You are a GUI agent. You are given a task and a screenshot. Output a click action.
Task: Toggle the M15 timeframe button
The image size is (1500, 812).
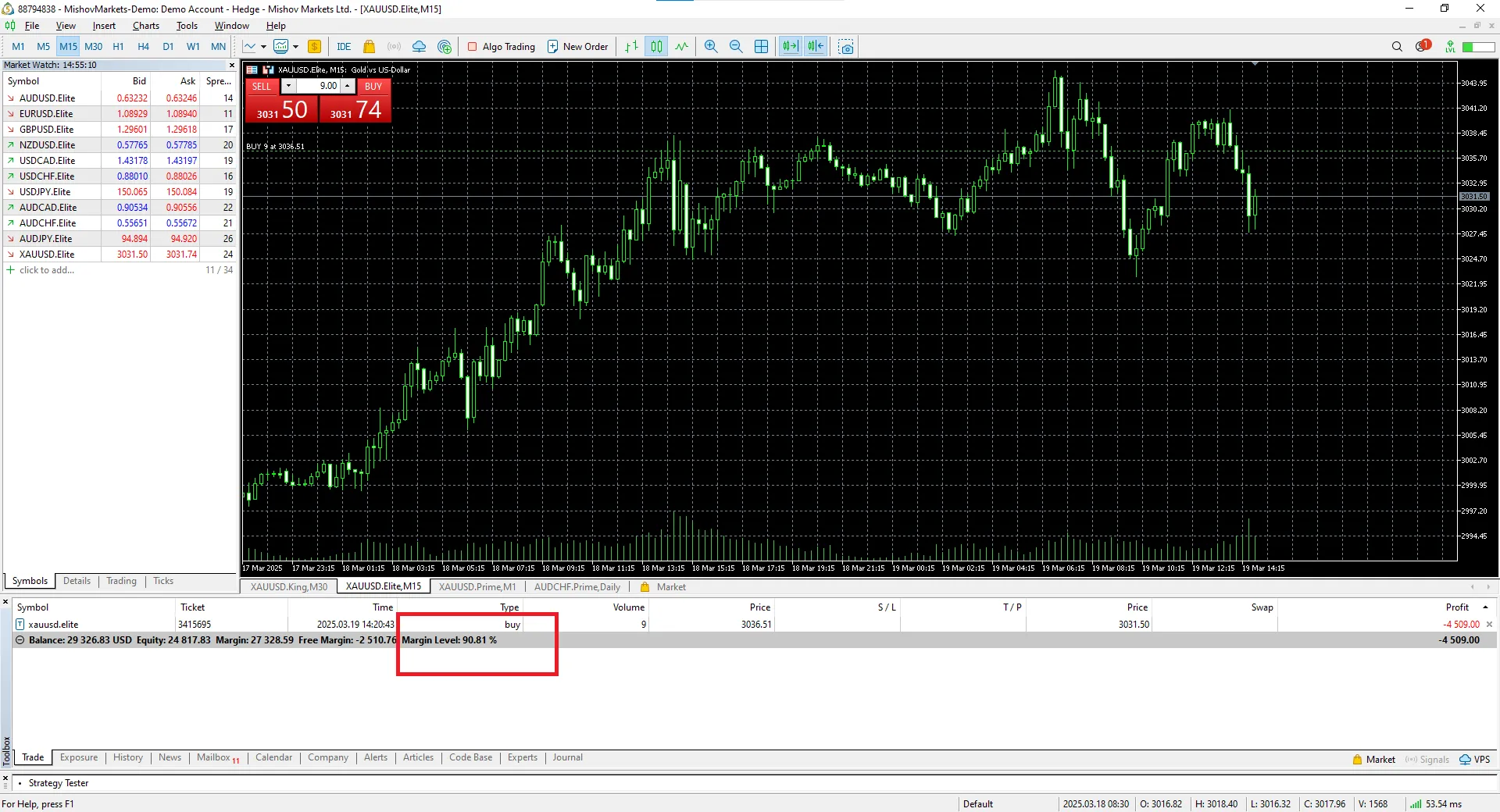(68, 47)
